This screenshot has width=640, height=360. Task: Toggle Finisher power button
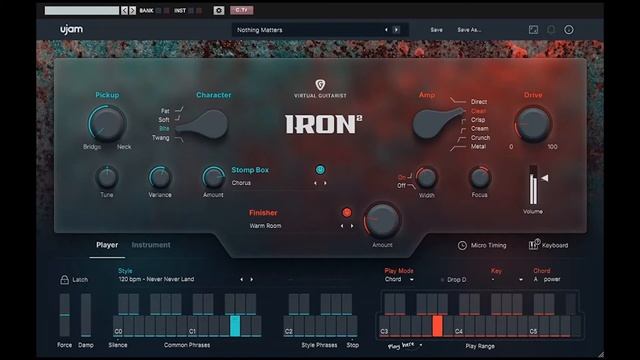pyautogui.click(x=347, y=212)
